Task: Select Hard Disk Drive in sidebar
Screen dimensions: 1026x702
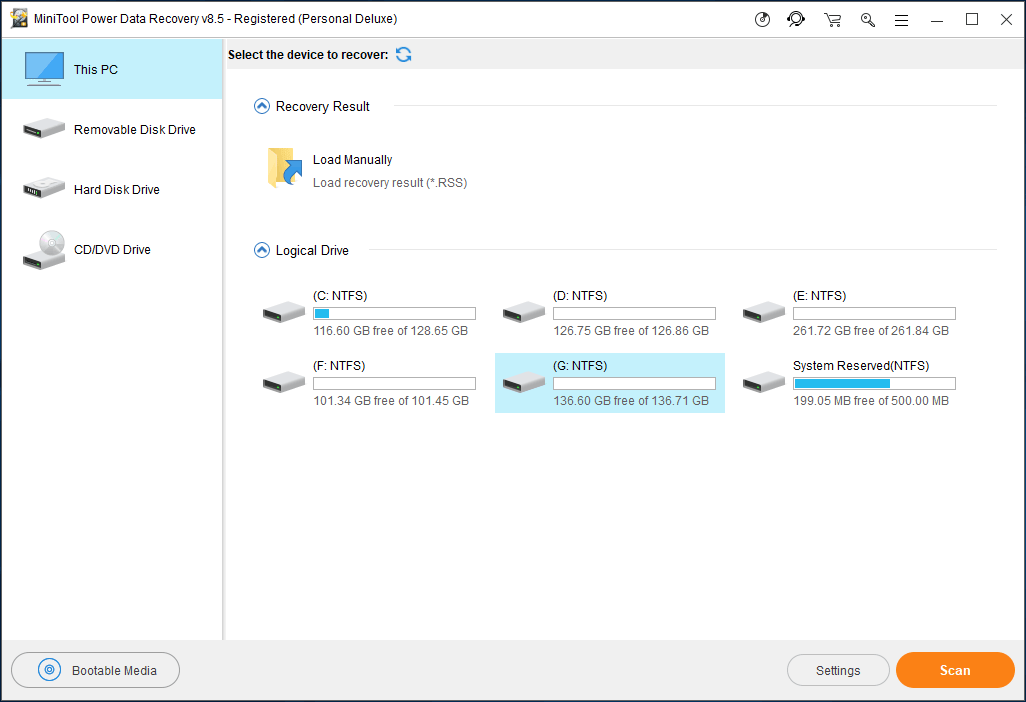Action: tap(111, 190)
